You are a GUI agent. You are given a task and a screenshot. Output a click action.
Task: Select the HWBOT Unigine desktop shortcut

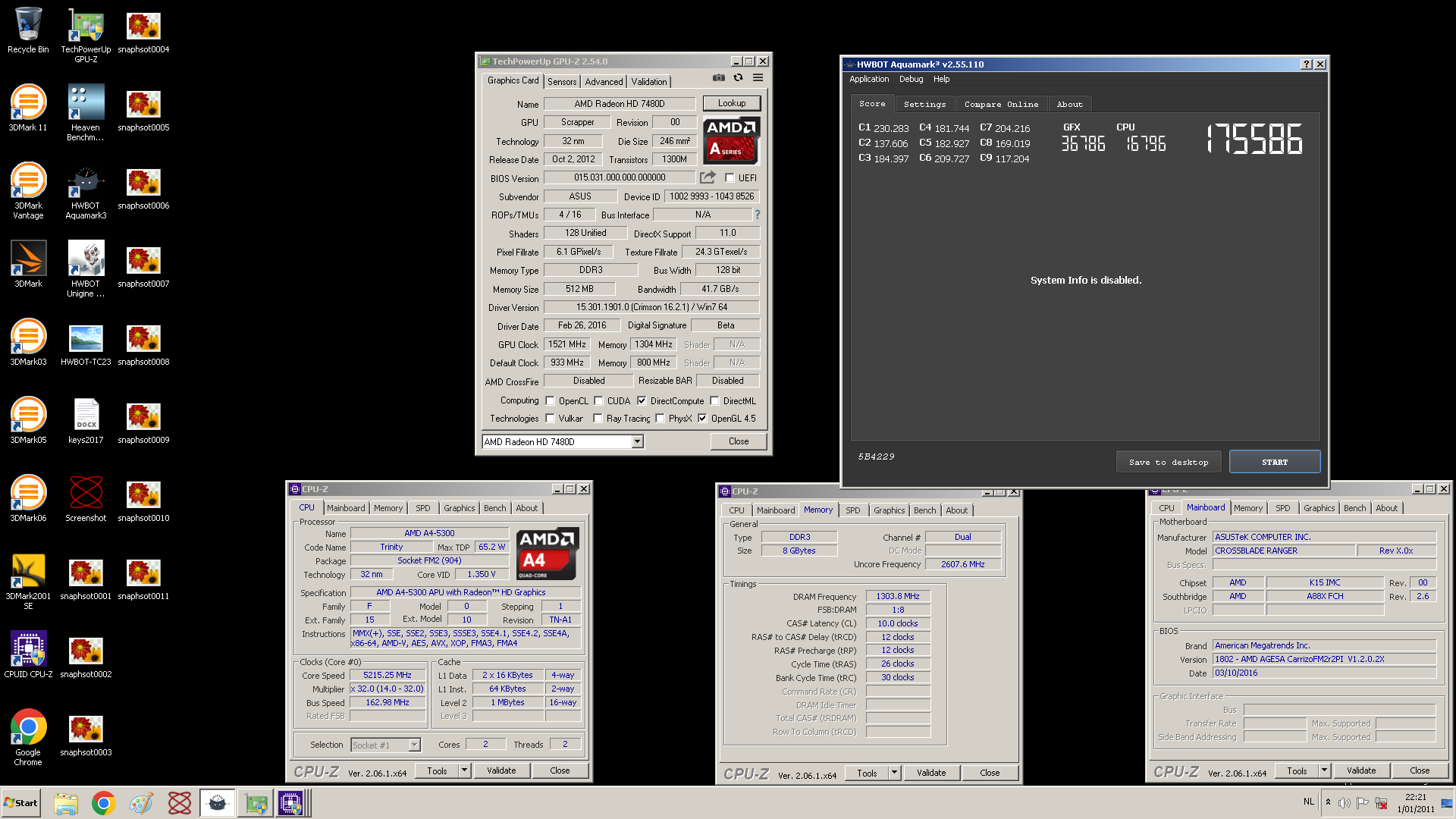[x=86, y=270]
